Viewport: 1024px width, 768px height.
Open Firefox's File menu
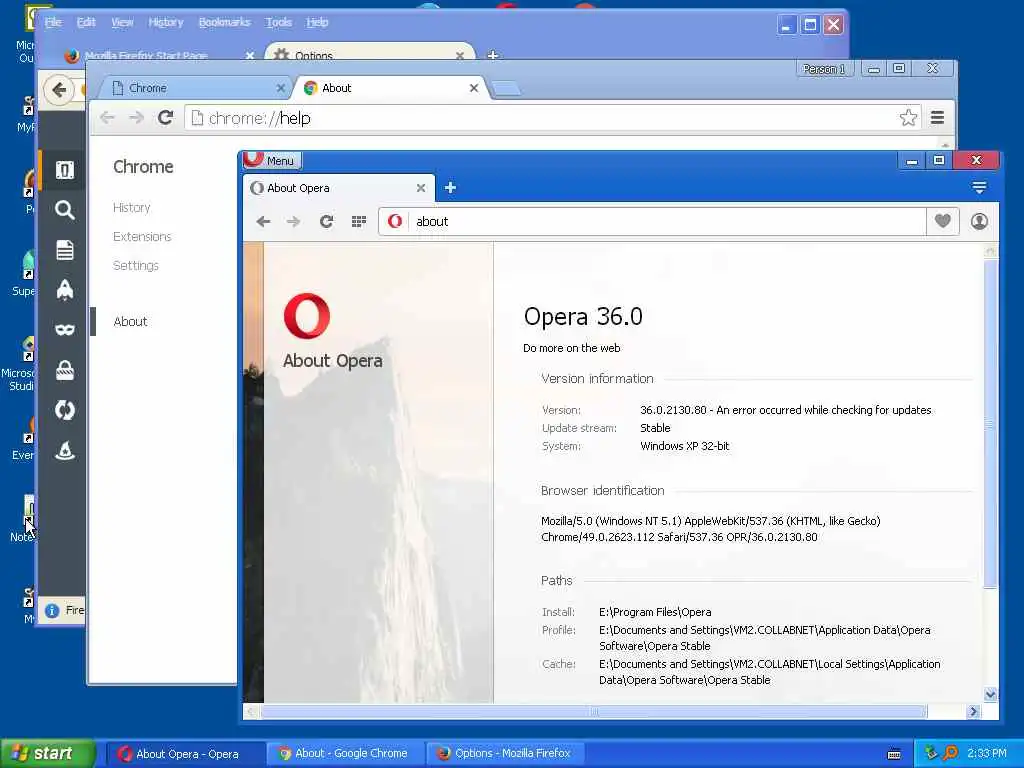[x=53, y=22]
